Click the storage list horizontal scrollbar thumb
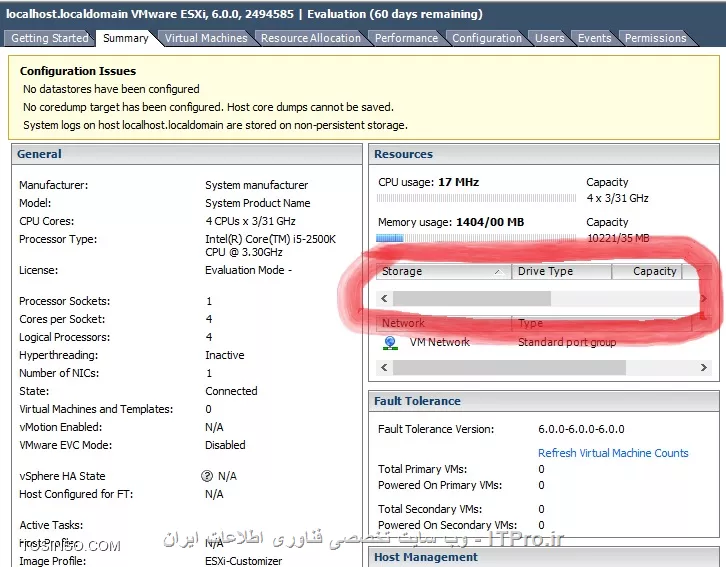The height and width of the screenshot is (567, 726). tap(472, 299)
